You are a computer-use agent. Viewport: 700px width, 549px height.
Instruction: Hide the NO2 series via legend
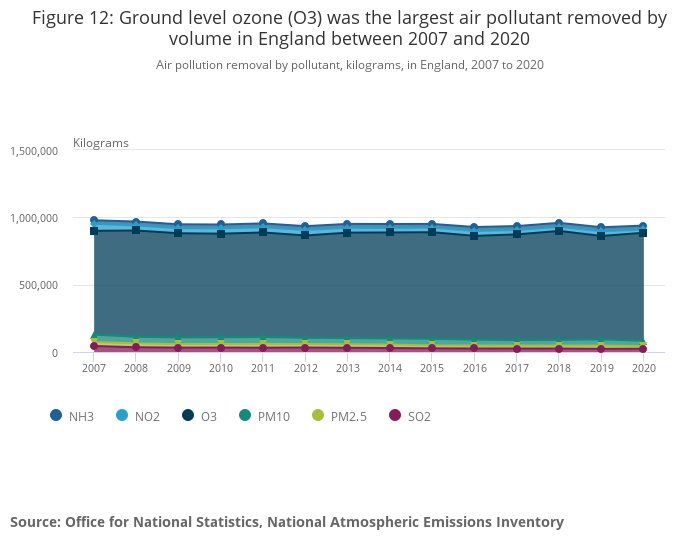(146, 416)
